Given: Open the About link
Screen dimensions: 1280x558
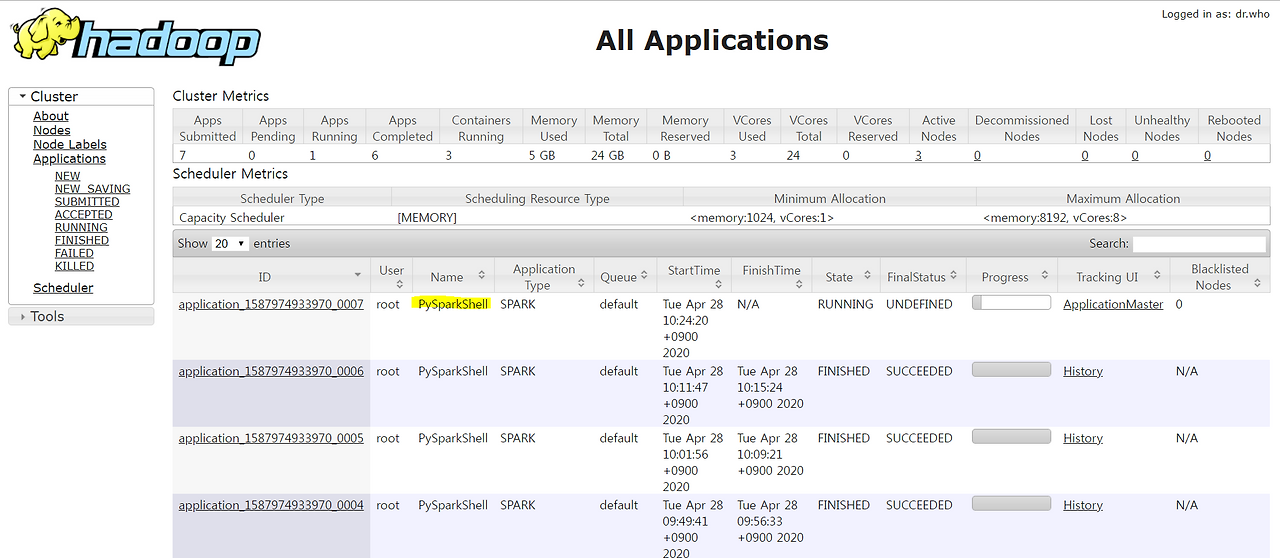Looking at the screenshot, I should coord(51,116).
